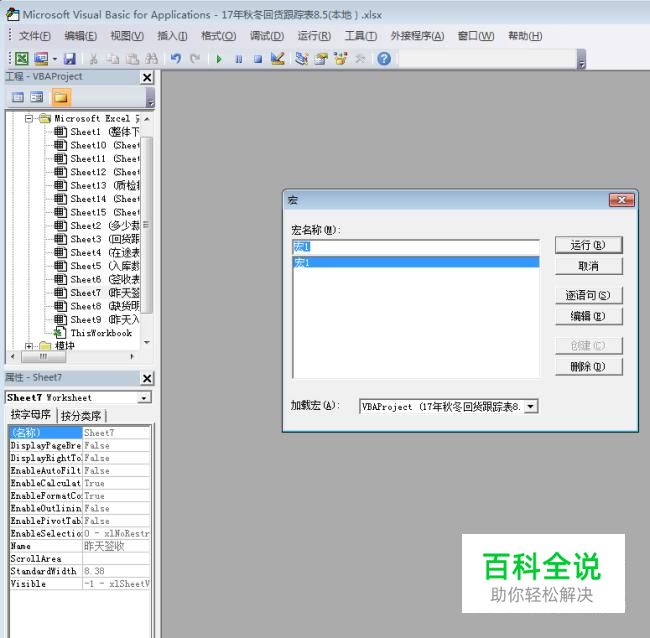Open the 工具(T) menu
Screen dimensions: 650x638
coord(361,36)
